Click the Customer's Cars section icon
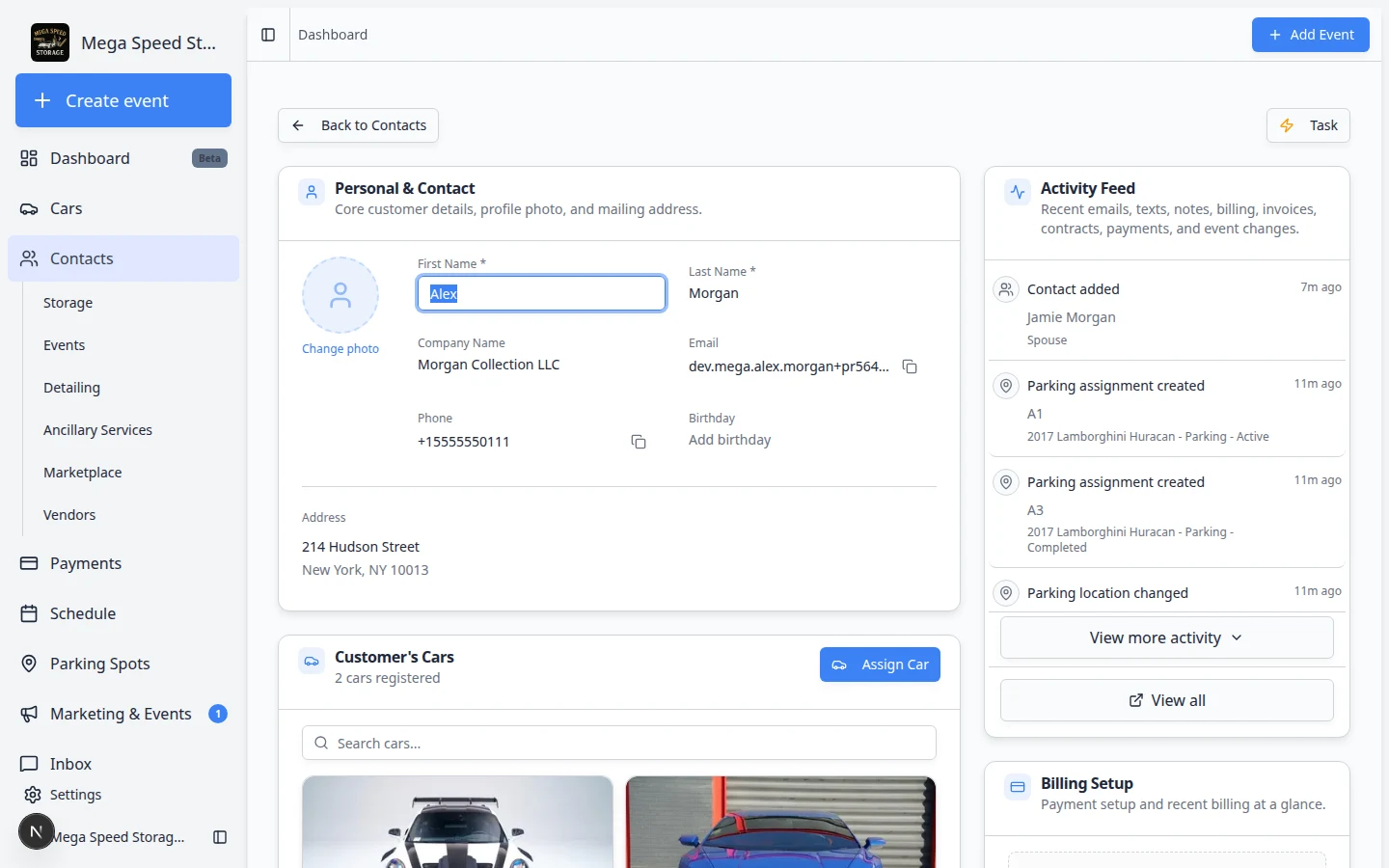 [312, 661]
